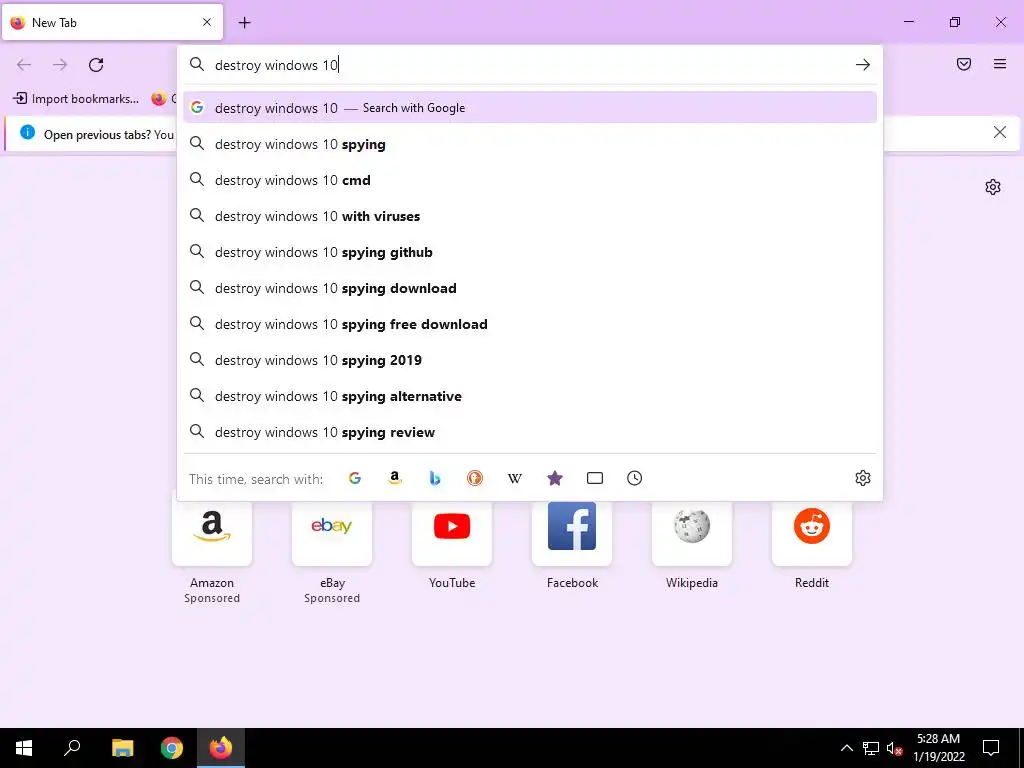Open search settings gear in dropdown
Image resolution: width=1024 pixels, height=768 pixels.
click(863, 478)
